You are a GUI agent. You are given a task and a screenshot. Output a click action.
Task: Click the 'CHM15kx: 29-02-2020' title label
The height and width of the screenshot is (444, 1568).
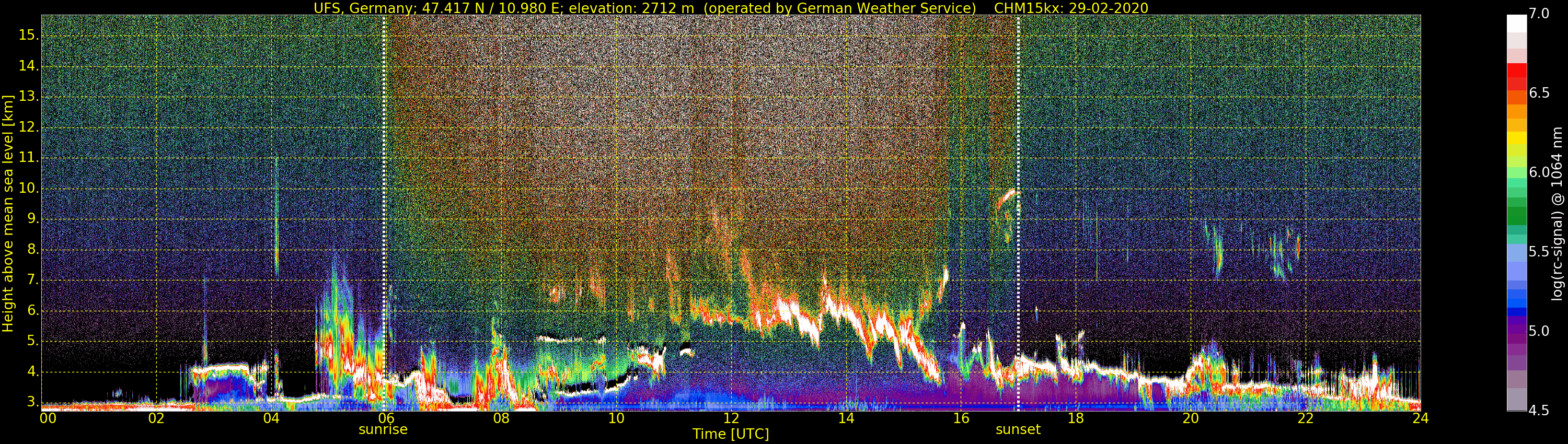(x=1071, y=8)
